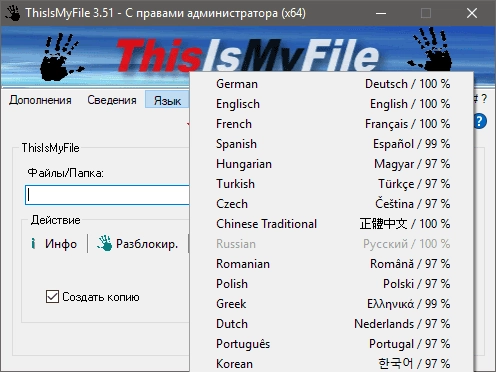Viewport: 496px width, 372px height.
Task: Click the blue question mark help icon
Action: click(x=481, y=121)
